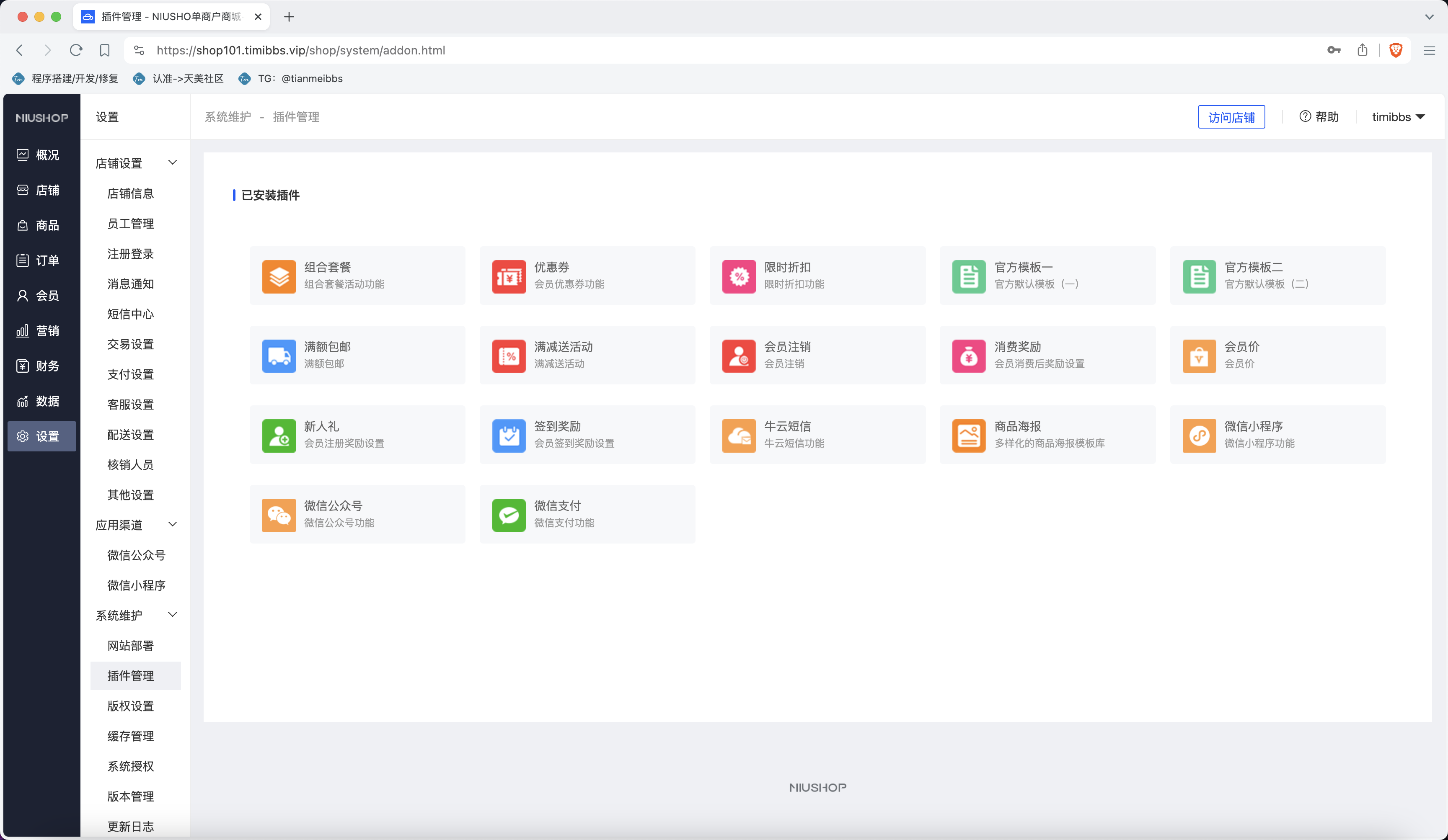Click the 优惠券 coupon plugin icon
The height and width of the screenshot is (840, 1448).
point(509,276)
